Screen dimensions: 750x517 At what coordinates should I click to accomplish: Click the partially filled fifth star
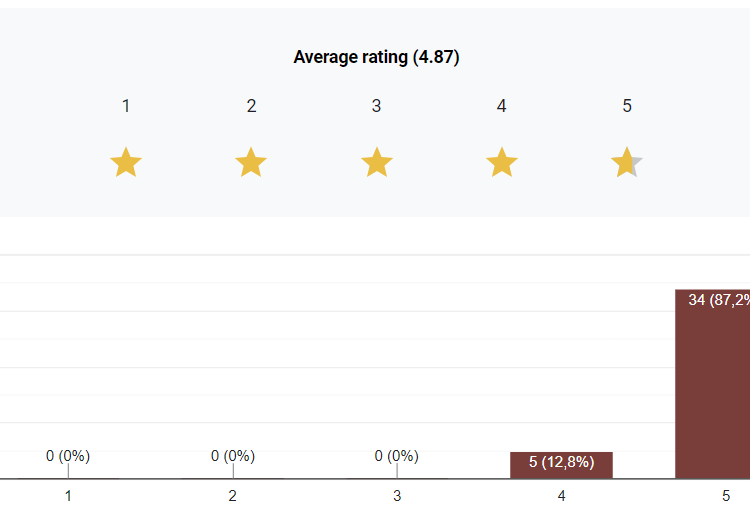point(627,162)
